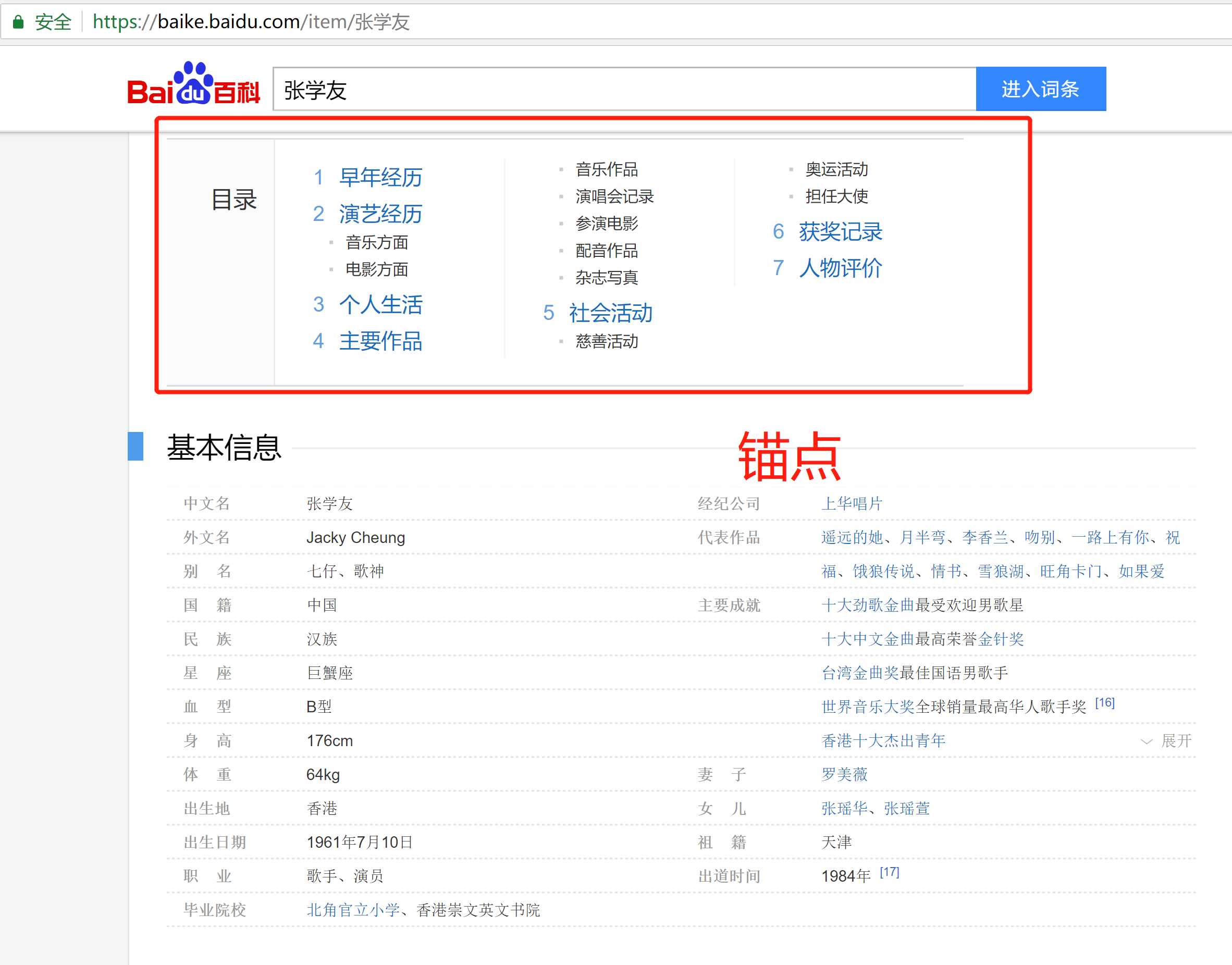Open the 张瑶萱 daughter link

pyautogui.click(x=907, y=809)
